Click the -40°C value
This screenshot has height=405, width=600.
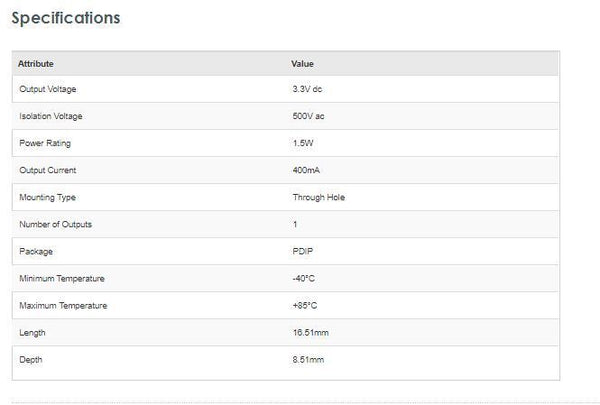coord(303,278)
